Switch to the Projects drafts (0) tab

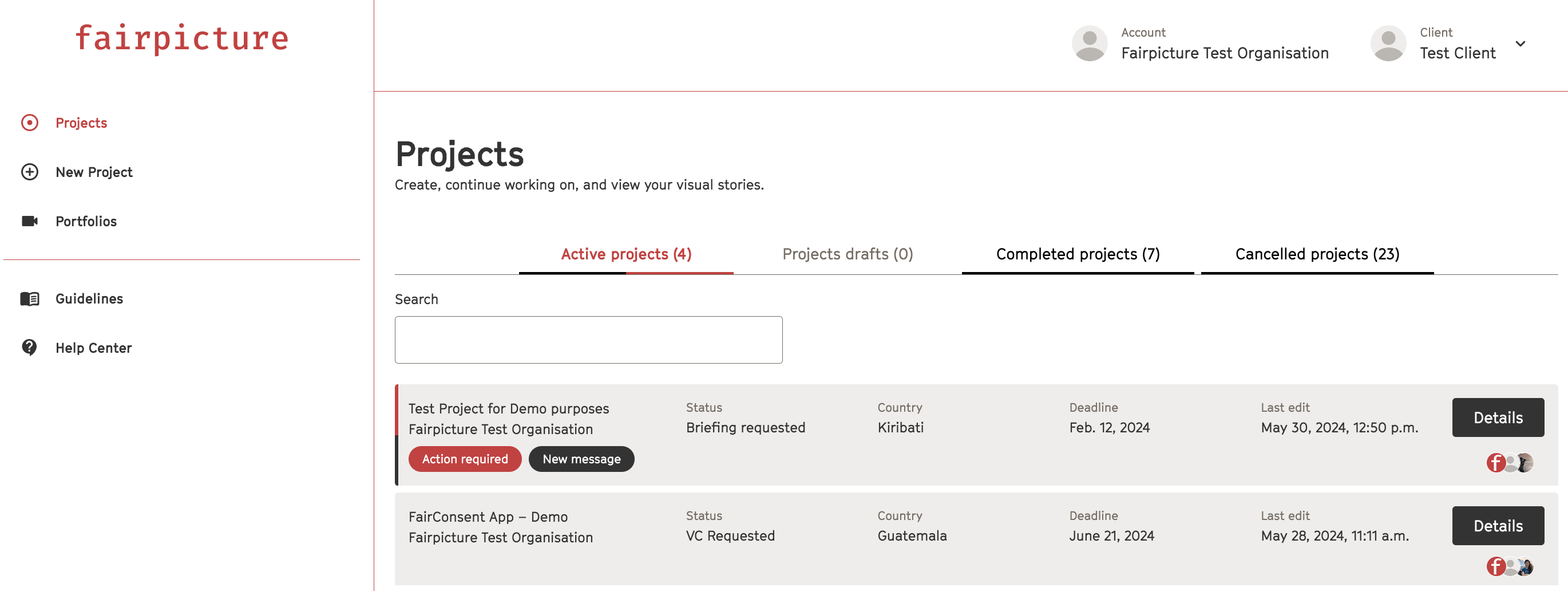point(848,254)
